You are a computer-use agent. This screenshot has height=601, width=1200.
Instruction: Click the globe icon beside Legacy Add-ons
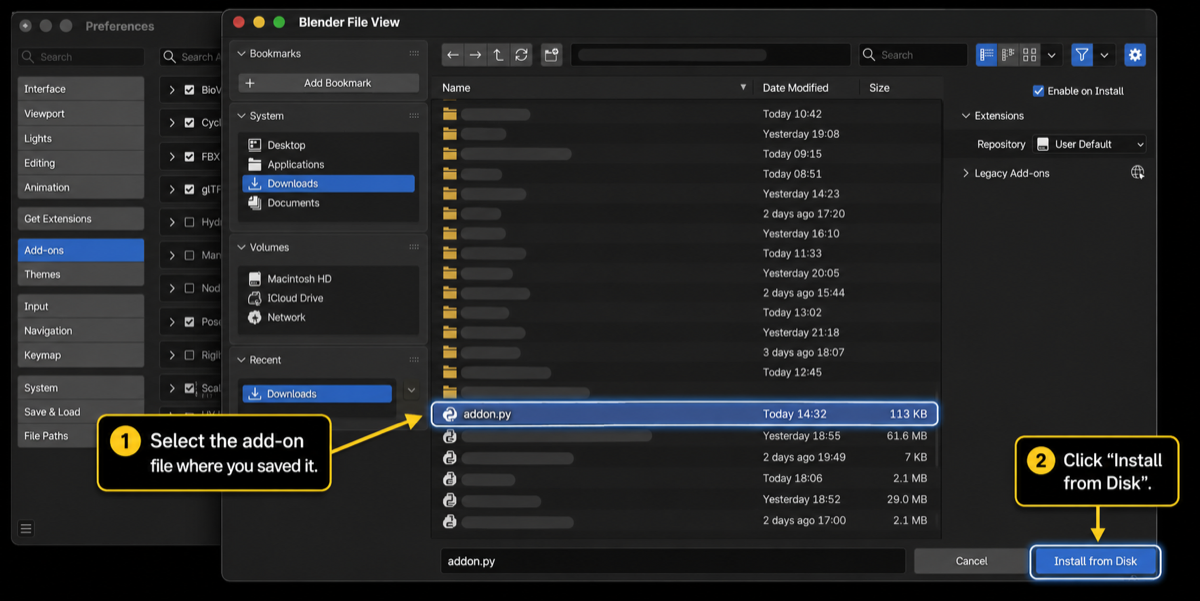(x=1137, y=173)
